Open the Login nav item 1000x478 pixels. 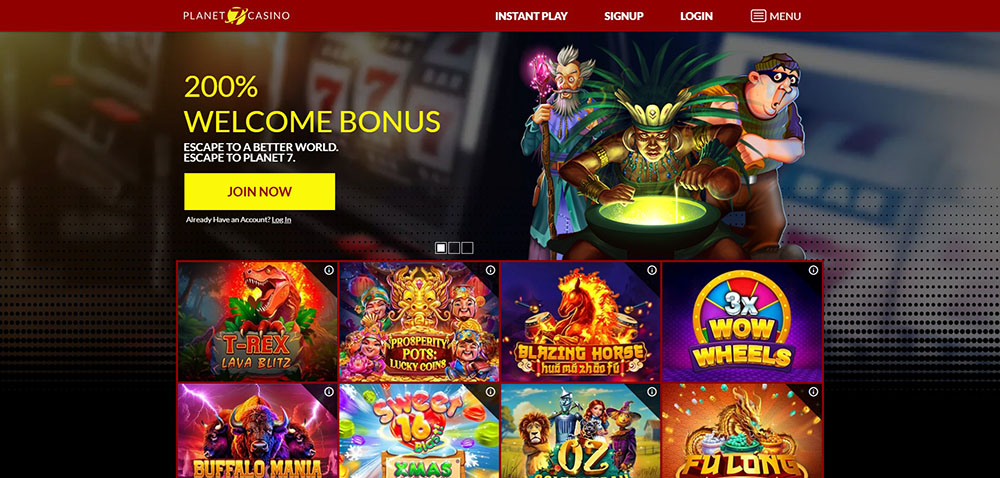tap(696, 16)
